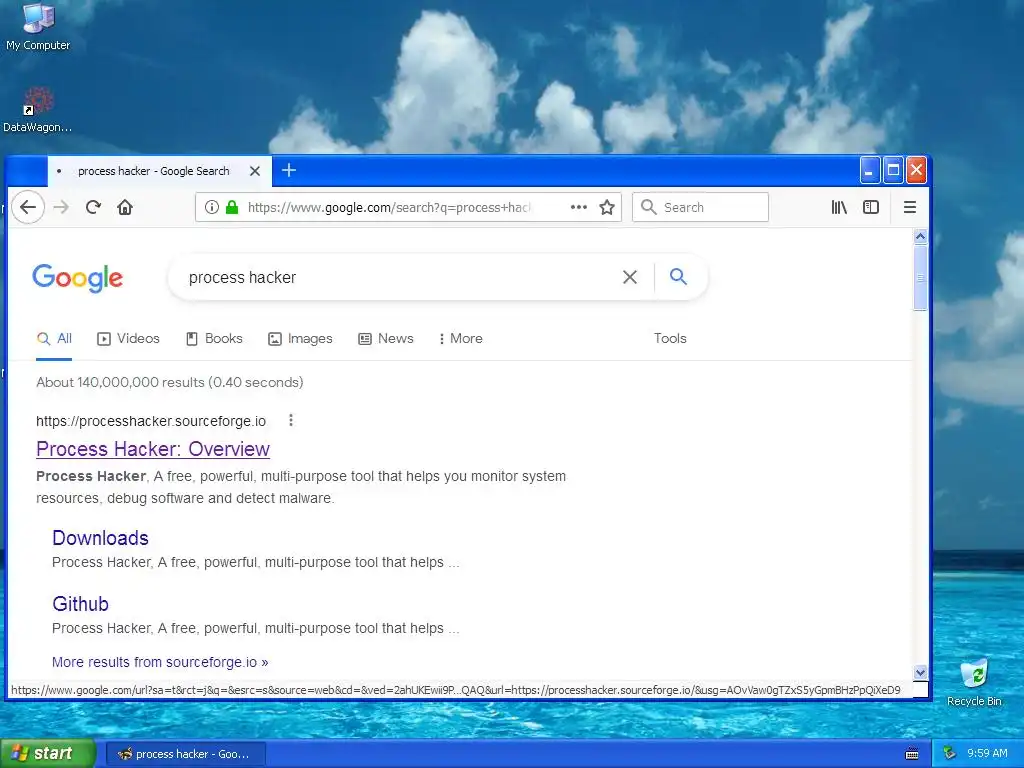Switch to Books results
This screenshot has height=768, width=1024.
click(x=214, y=339)
